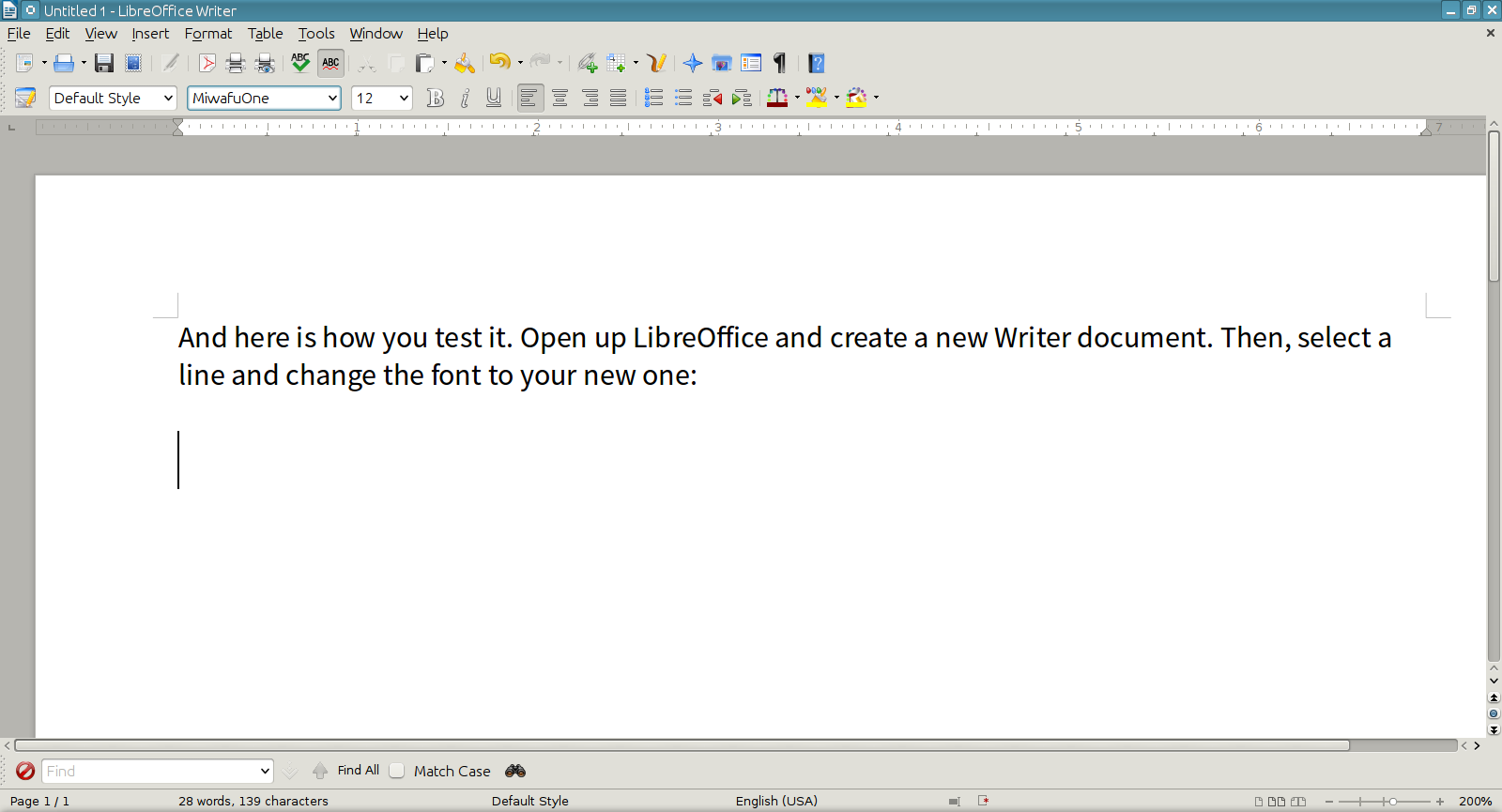
Task: Insert a hyperlink using toolbar icon
Action: point(588,63)
